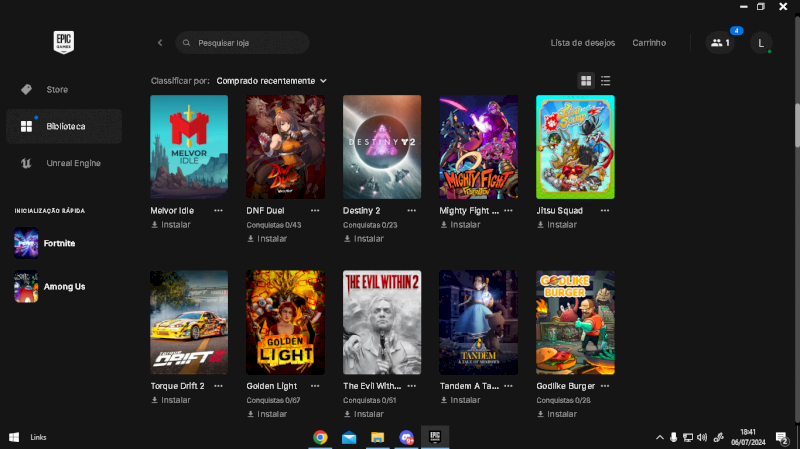The height and width of the screenshot is (449, 800).
Task: Open options menu for Torque Drift 2
Action: pyautogui.click(x=218, y=386)
